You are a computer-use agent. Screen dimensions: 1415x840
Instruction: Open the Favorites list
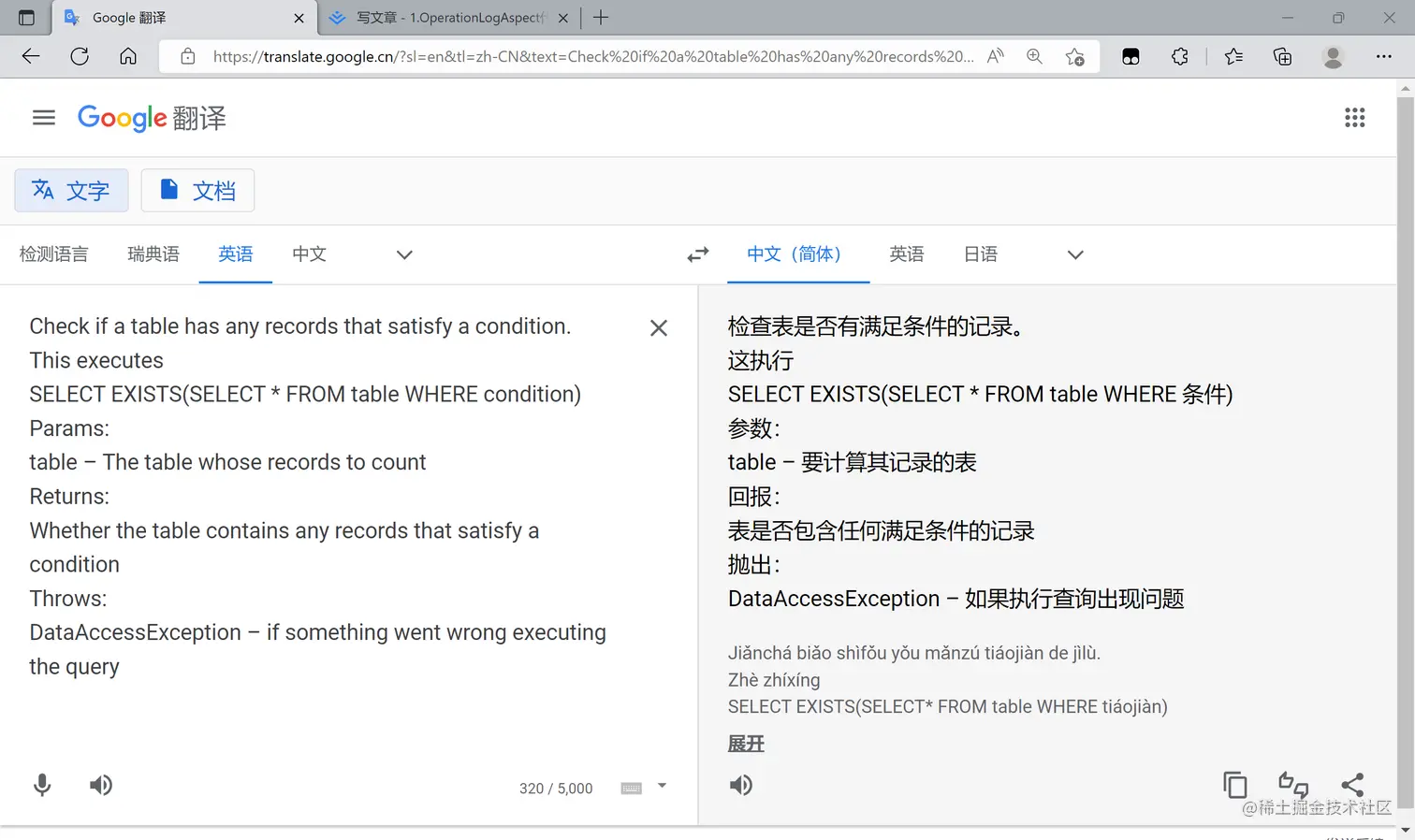1233,56
